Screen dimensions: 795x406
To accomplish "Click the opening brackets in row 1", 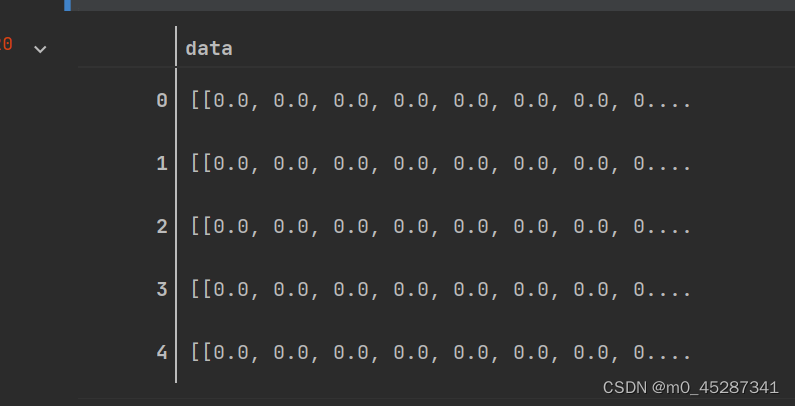I will 201,163.
